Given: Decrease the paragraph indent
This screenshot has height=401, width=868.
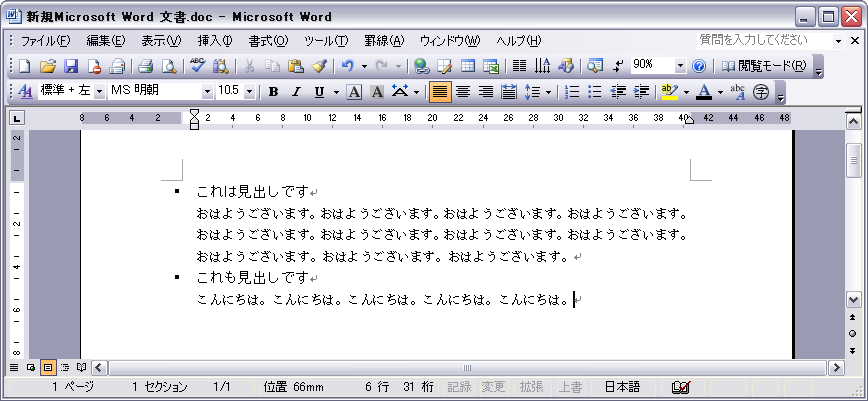Looking at the screenshot, I should [618, 92].
